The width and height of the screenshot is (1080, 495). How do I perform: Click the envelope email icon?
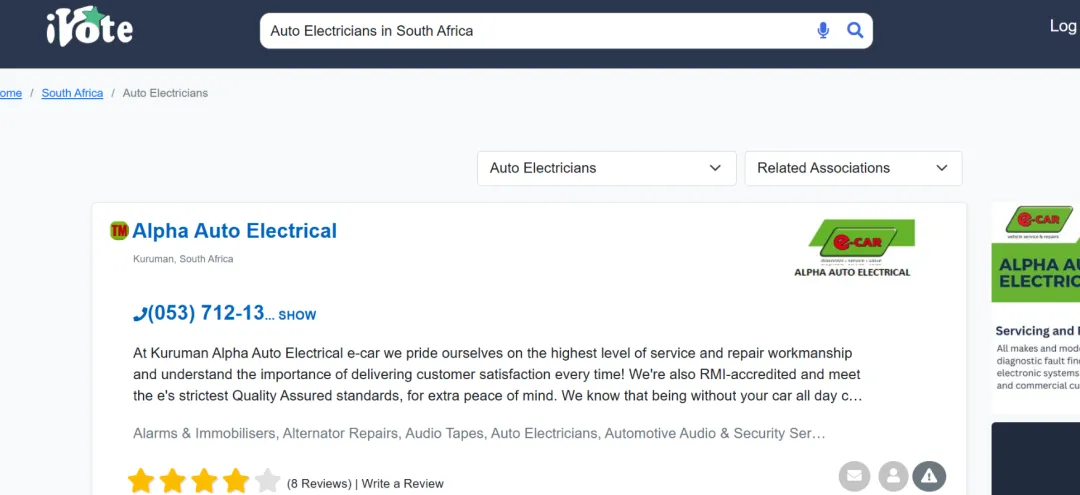click(854, 476)
